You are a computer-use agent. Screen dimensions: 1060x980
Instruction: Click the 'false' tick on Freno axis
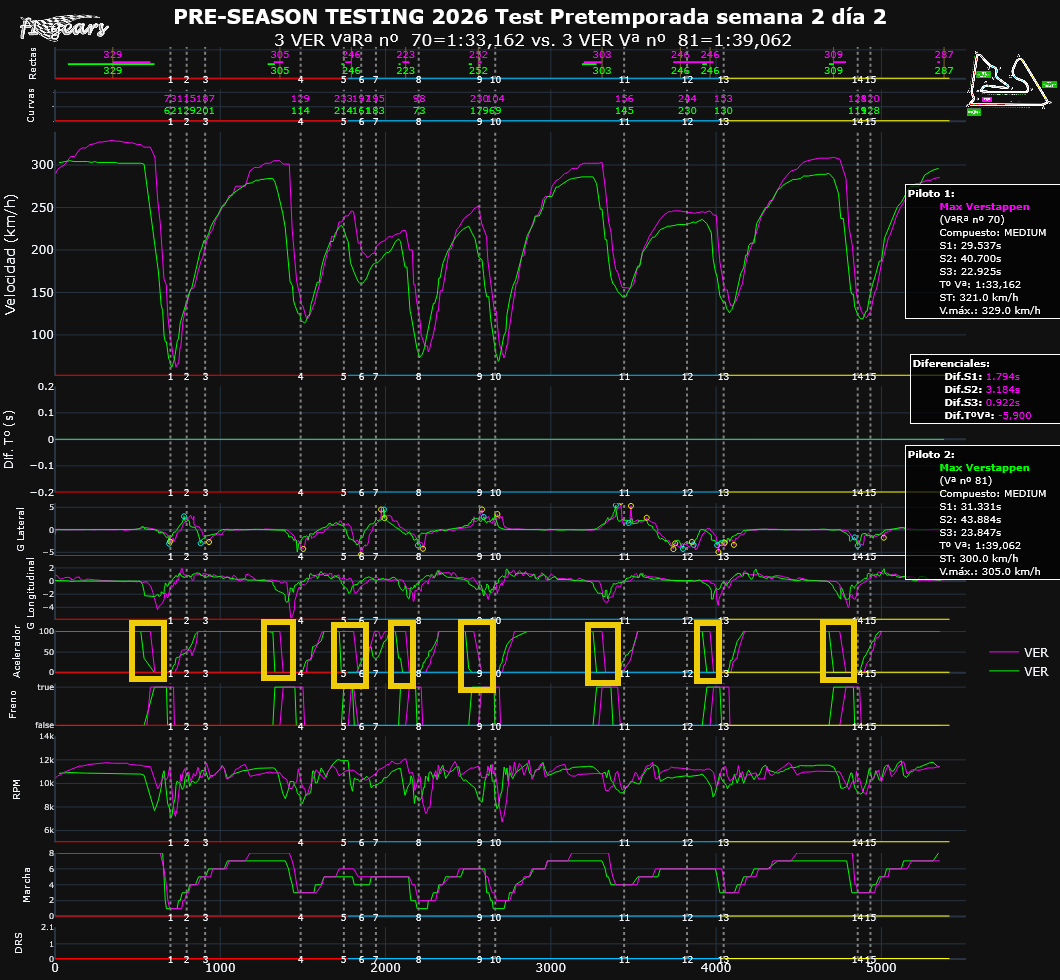tap(45, 725)
